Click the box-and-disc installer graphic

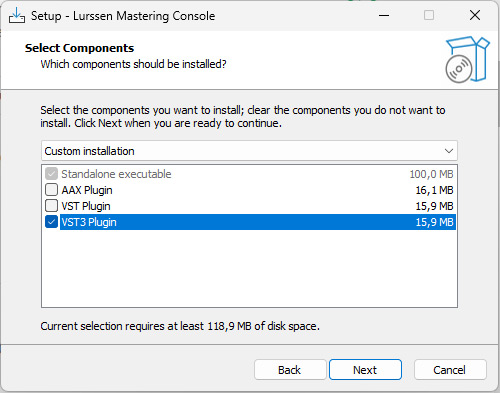tap(467, 60)
